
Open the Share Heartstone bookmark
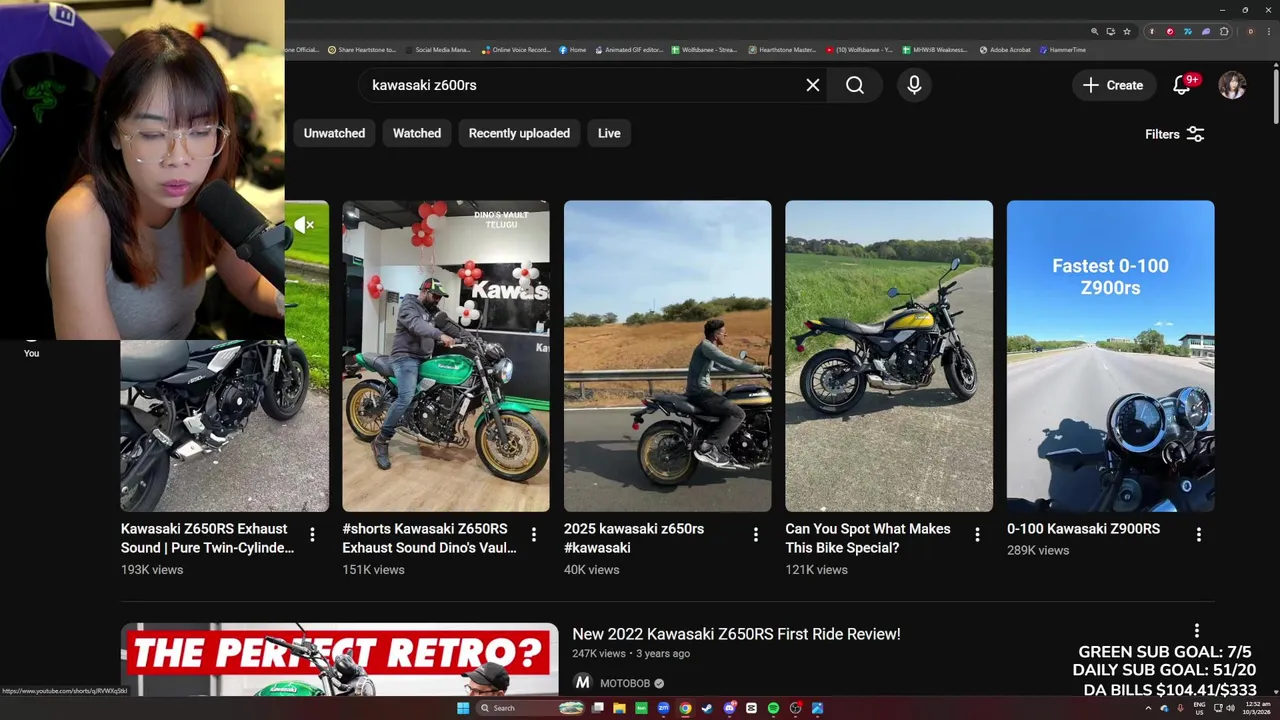pos(362,50)
